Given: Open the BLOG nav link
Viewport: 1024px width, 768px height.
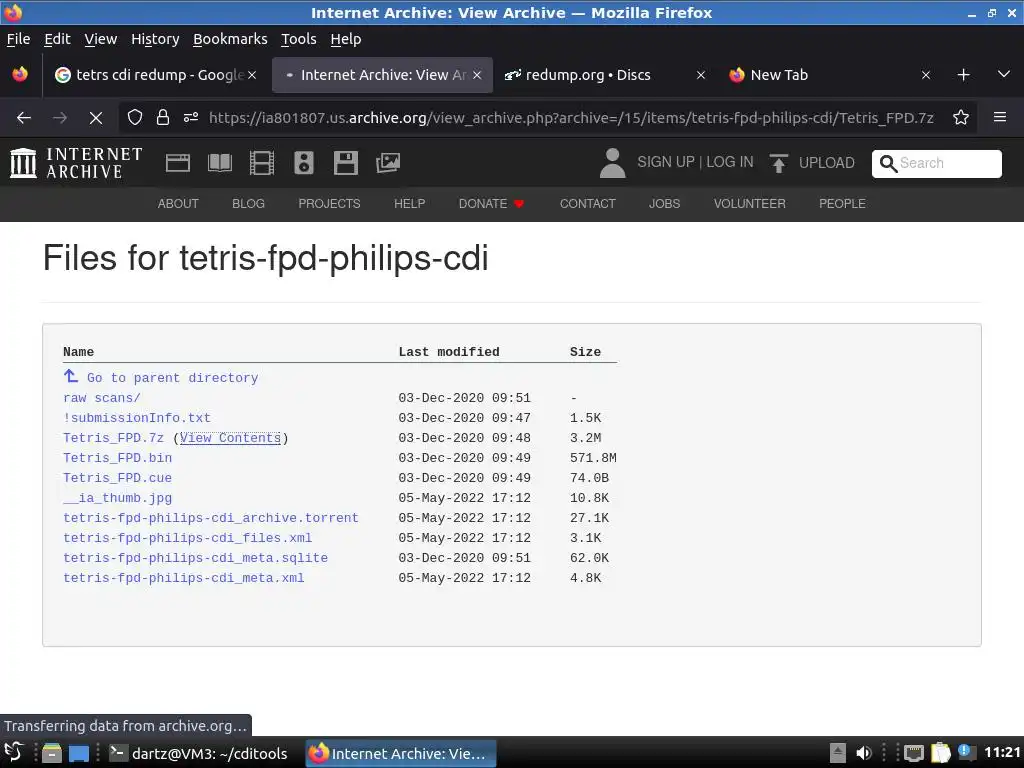Looking at the screenshot, I should [248, 204].
